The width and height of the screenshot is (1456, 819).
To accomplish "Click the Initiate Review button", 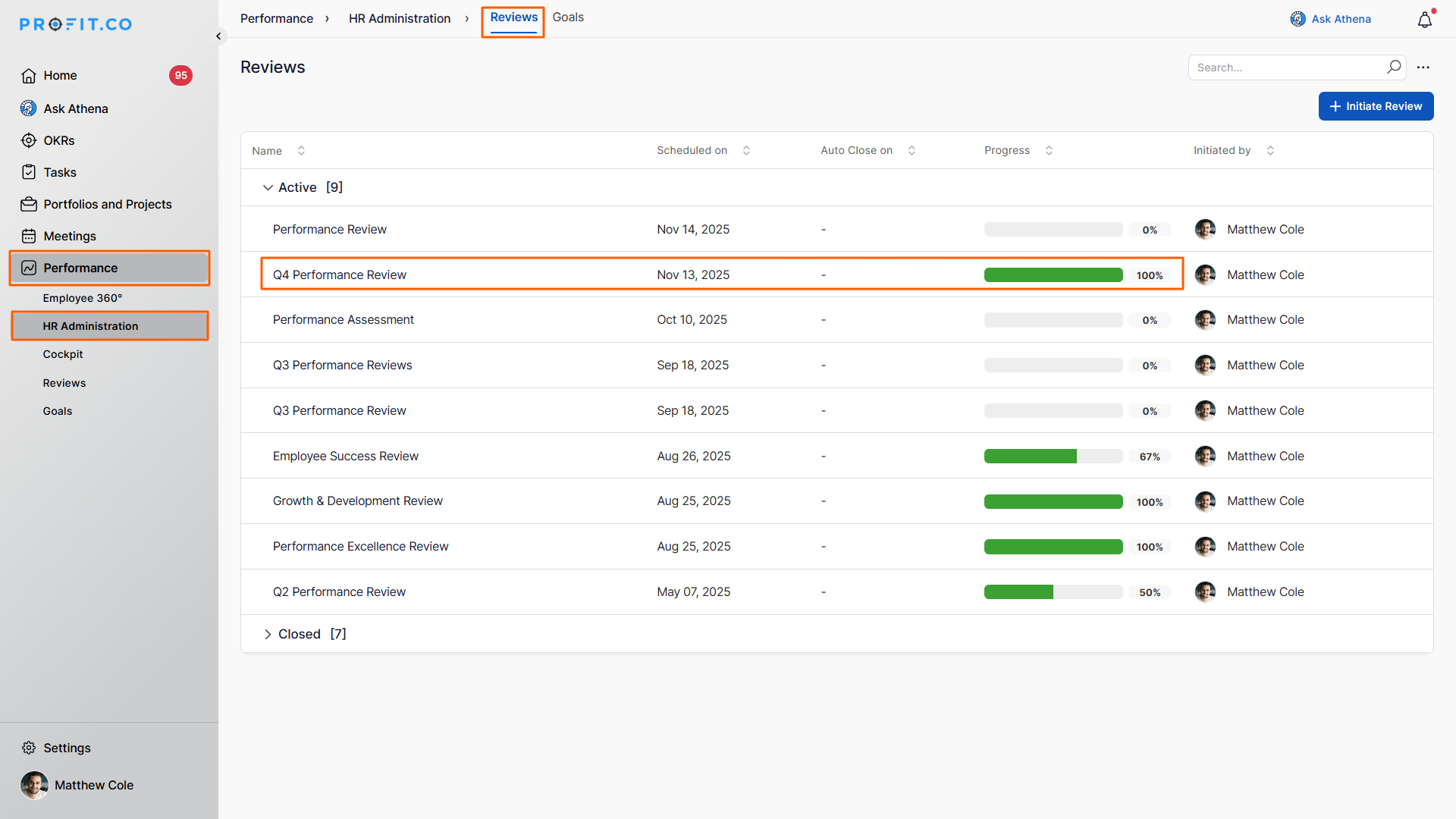I will click(x=1376, y=106).
